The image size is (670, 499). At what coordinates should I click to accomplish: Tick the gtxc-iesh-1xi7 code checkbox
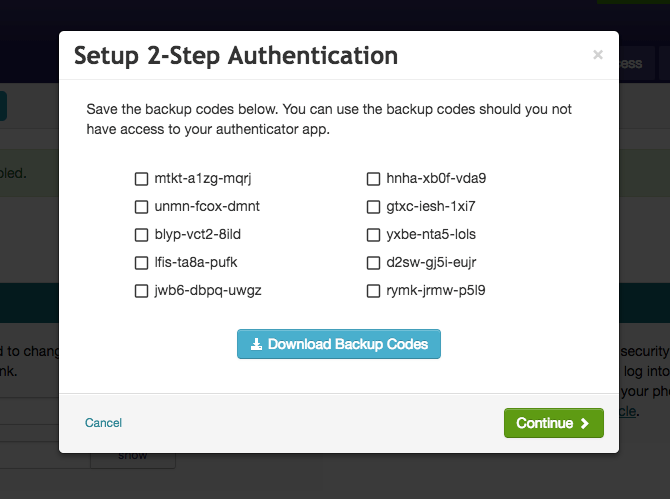pyautogui.click(x=373, y=207)
